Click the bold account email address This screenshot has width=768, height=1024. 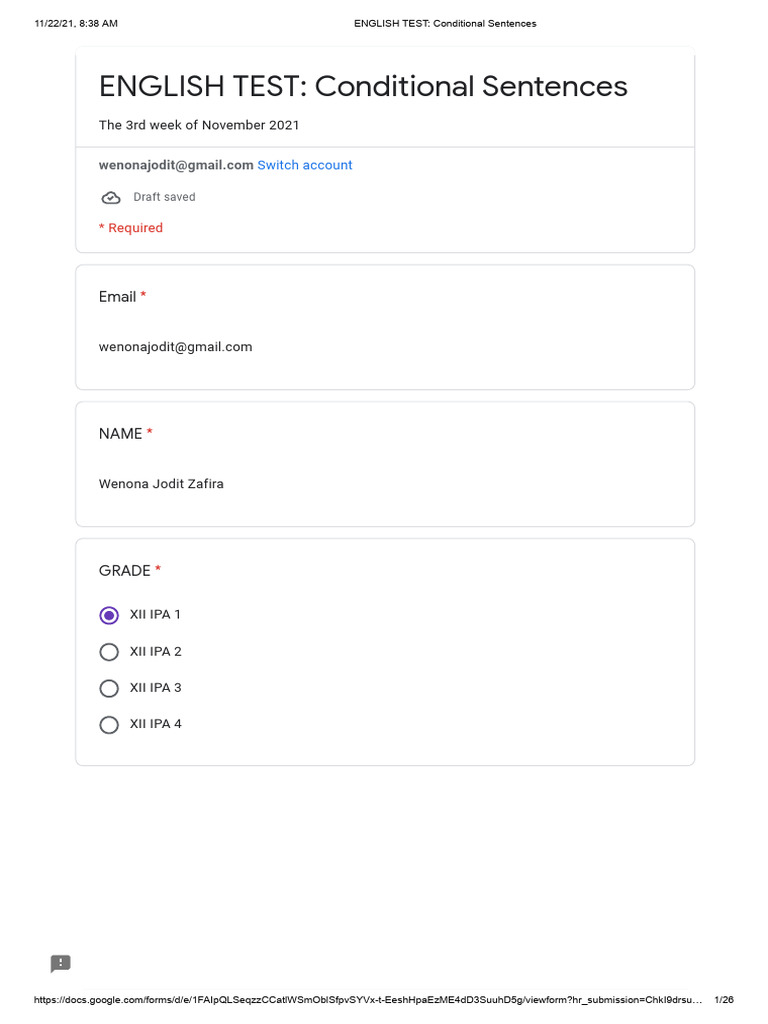click(x=176, y=165)
